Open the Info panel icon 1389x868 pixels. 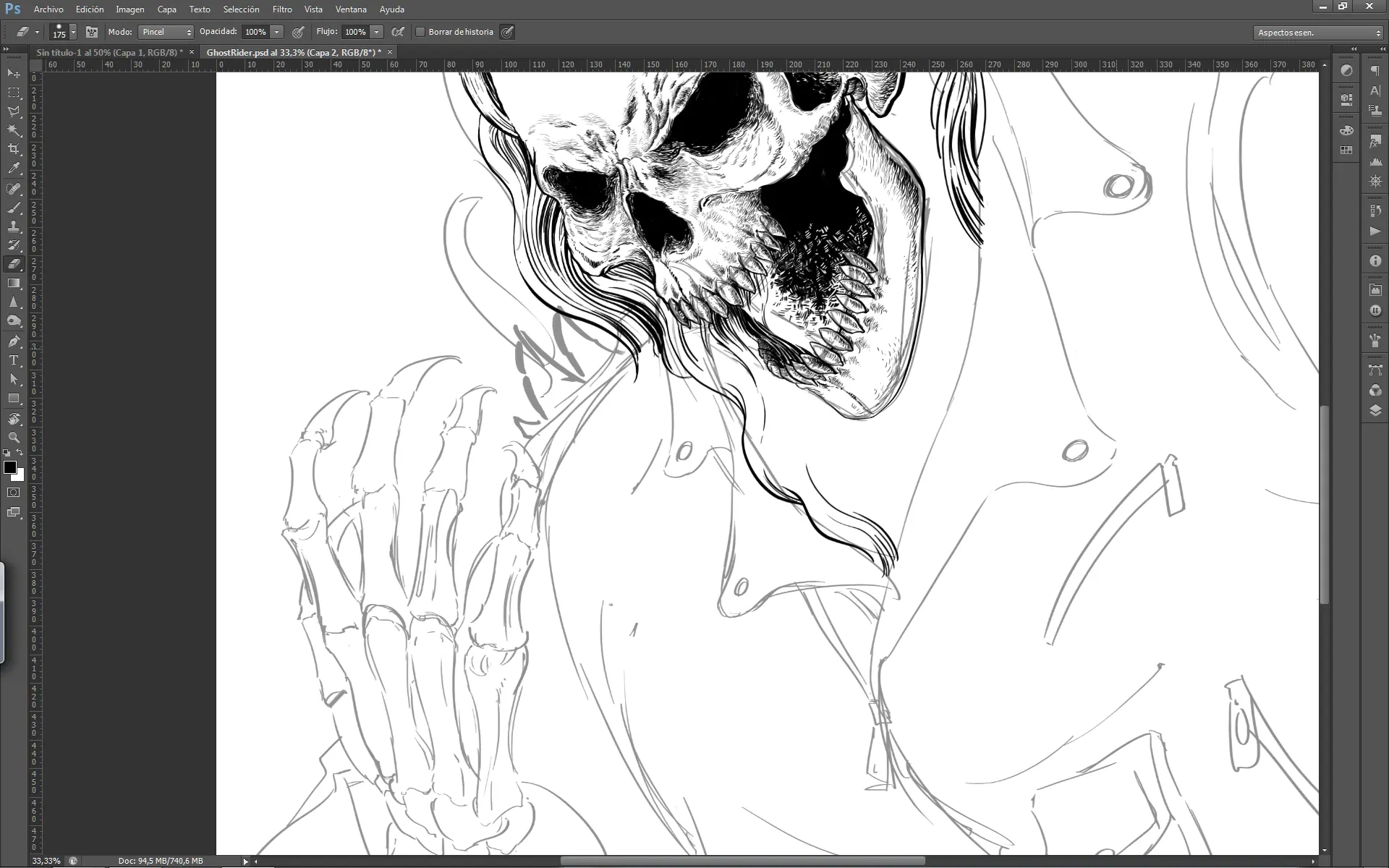point(1375,260)
